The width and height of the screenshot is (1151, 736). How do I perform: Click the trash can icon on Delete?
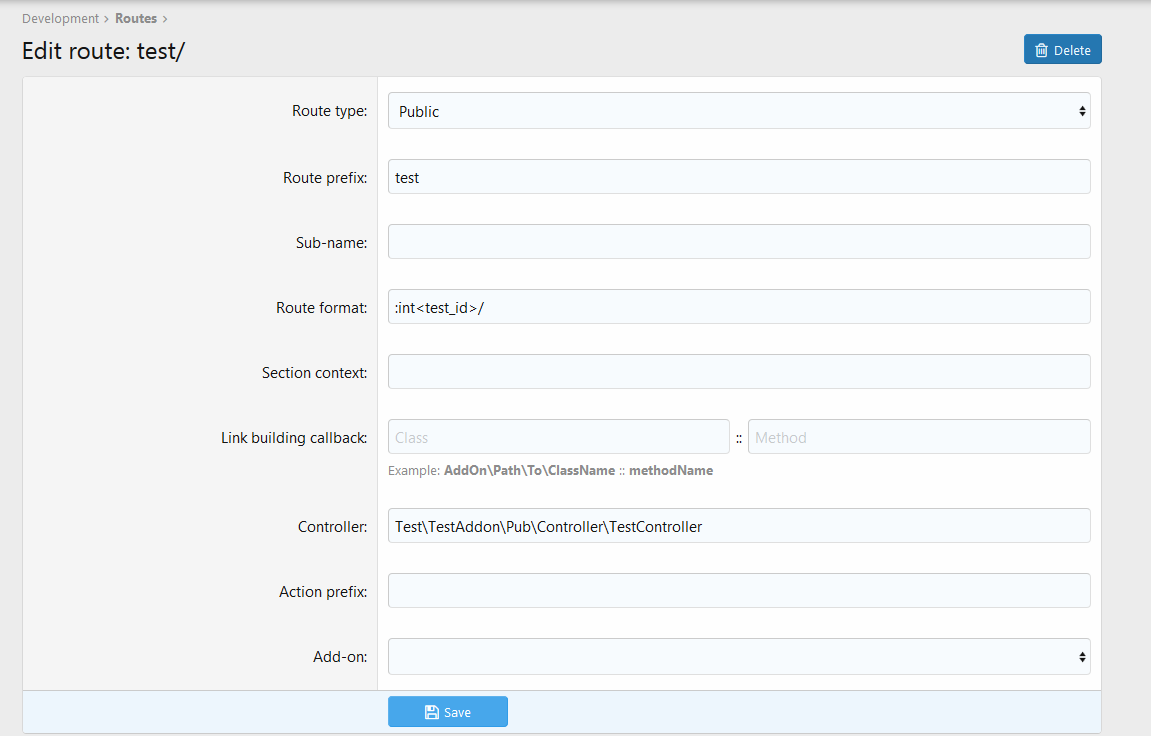1041,50
